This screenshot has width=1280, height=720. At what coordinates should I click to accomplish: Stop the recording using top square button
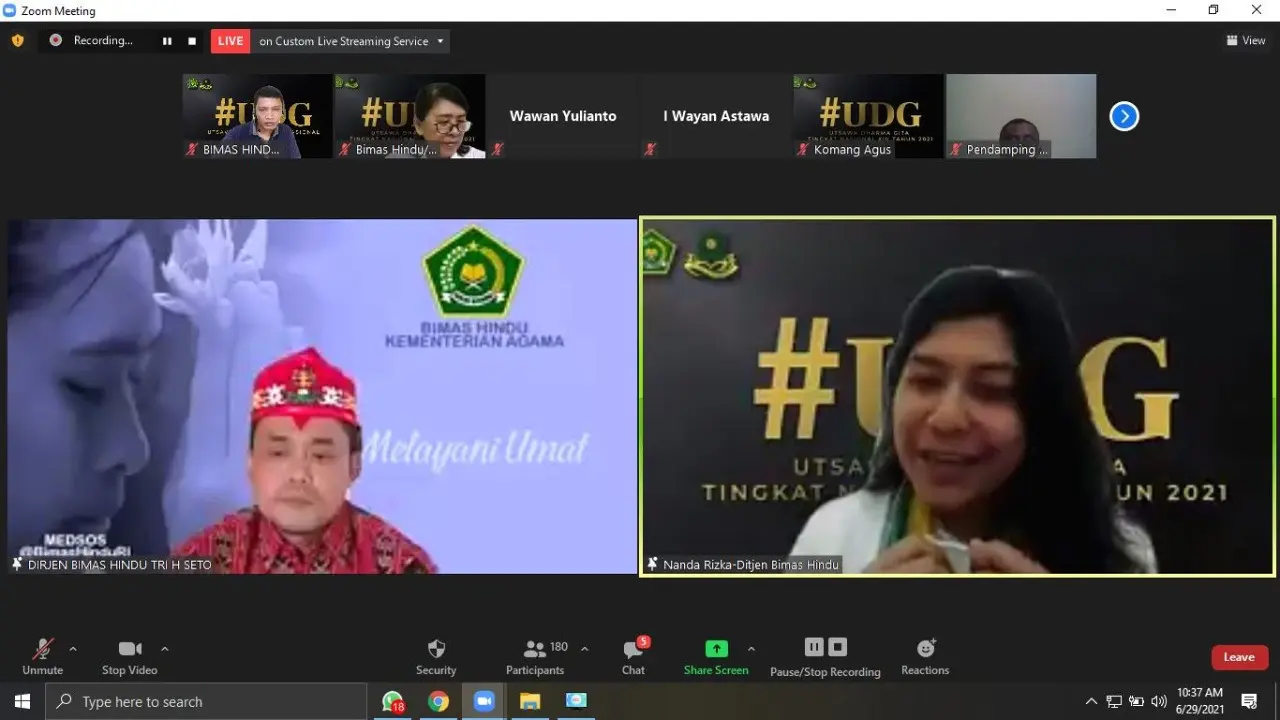(192, 41)
